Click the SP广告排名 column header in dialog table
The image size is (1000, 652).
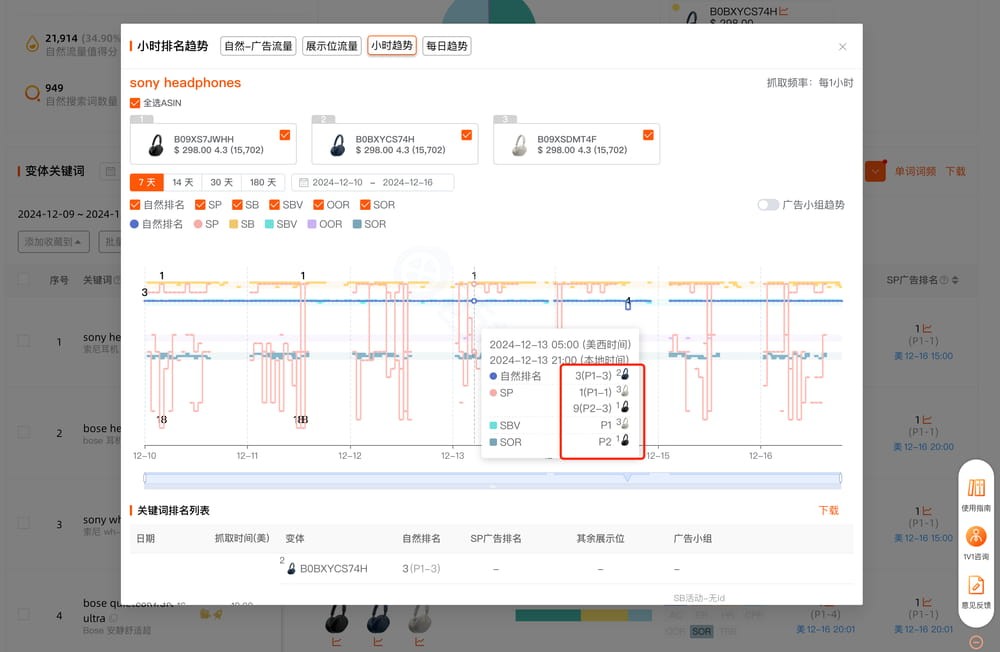[496, 538]
